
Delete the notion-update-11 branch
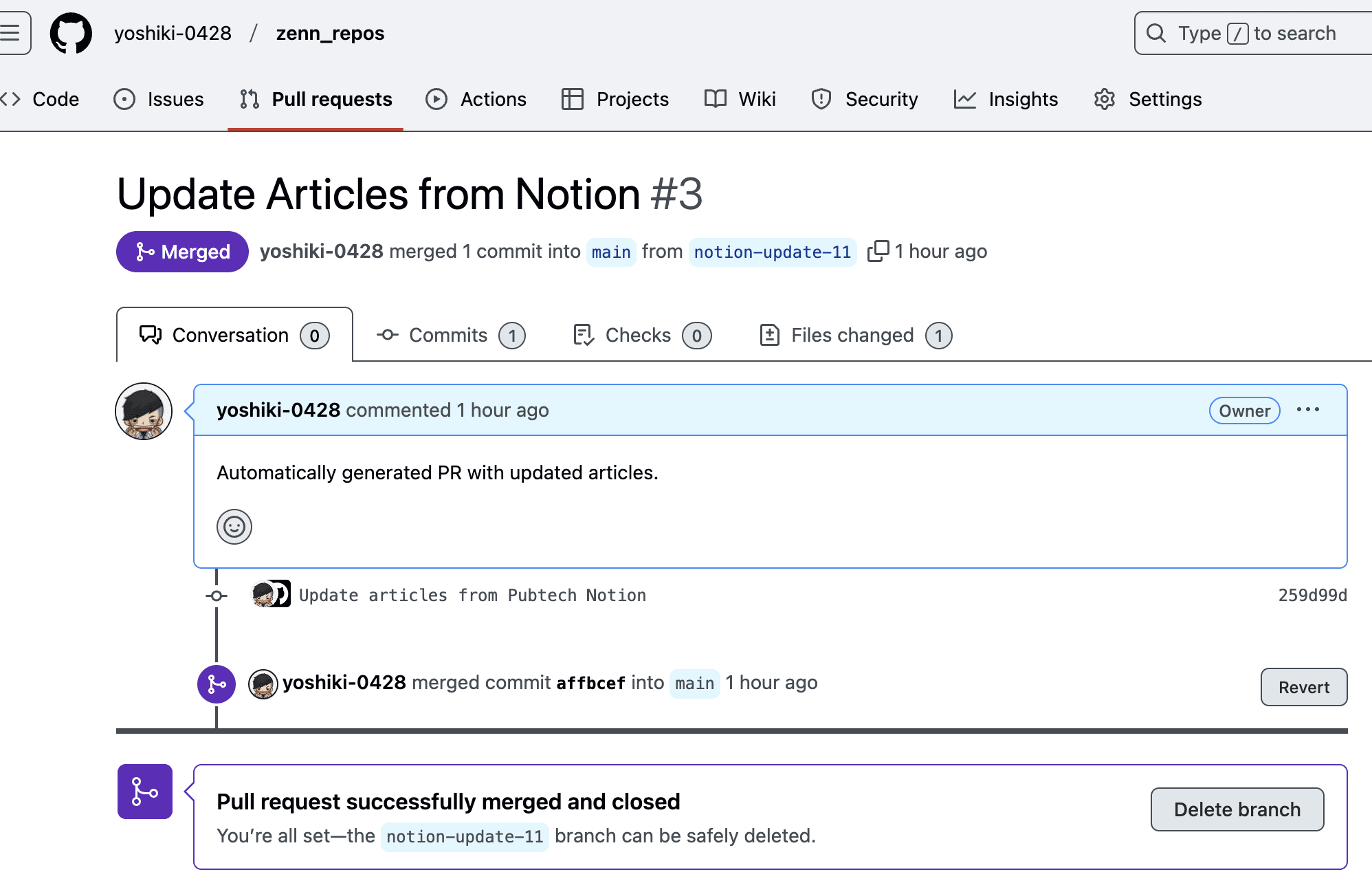[1237, 809]
